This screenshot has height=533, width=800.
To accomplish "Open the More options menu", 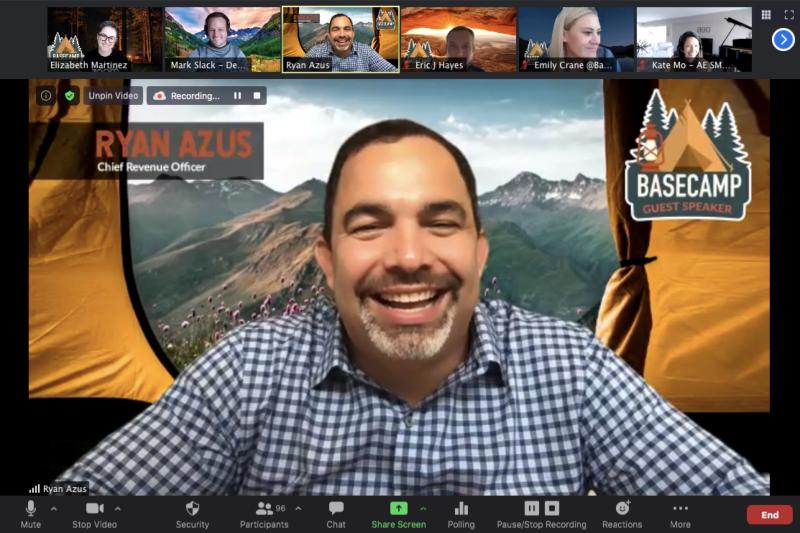I will 680,514.
